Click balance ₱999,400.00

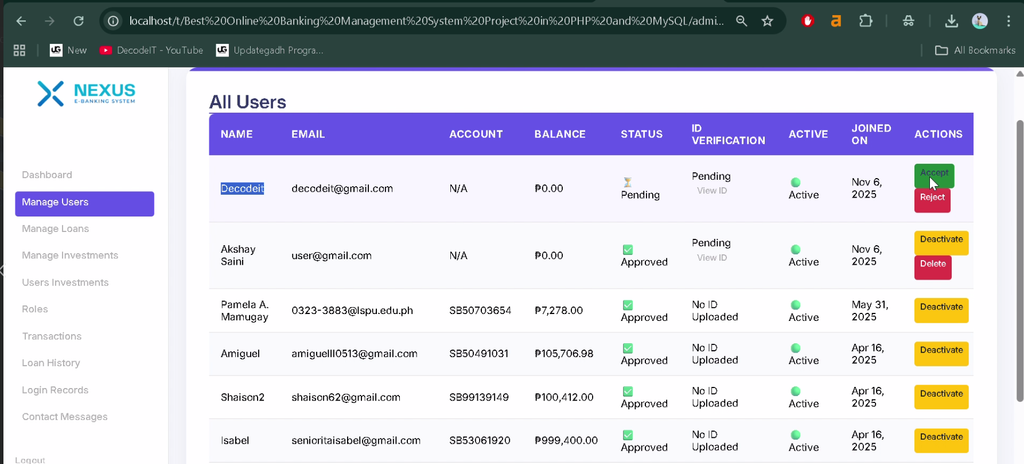566,440
